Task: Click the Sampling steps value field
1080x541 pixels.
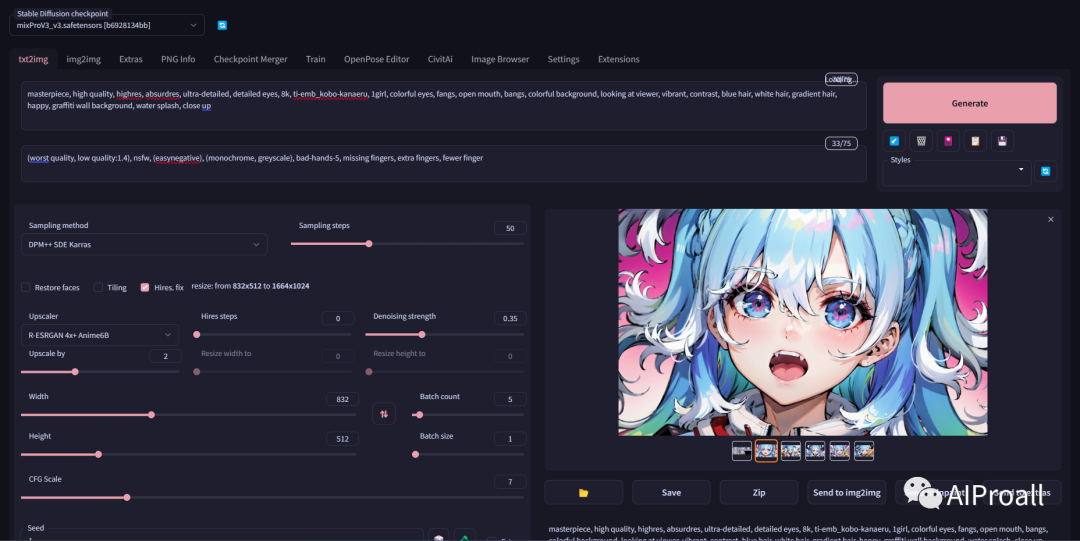Action: [x=510, y=228]
